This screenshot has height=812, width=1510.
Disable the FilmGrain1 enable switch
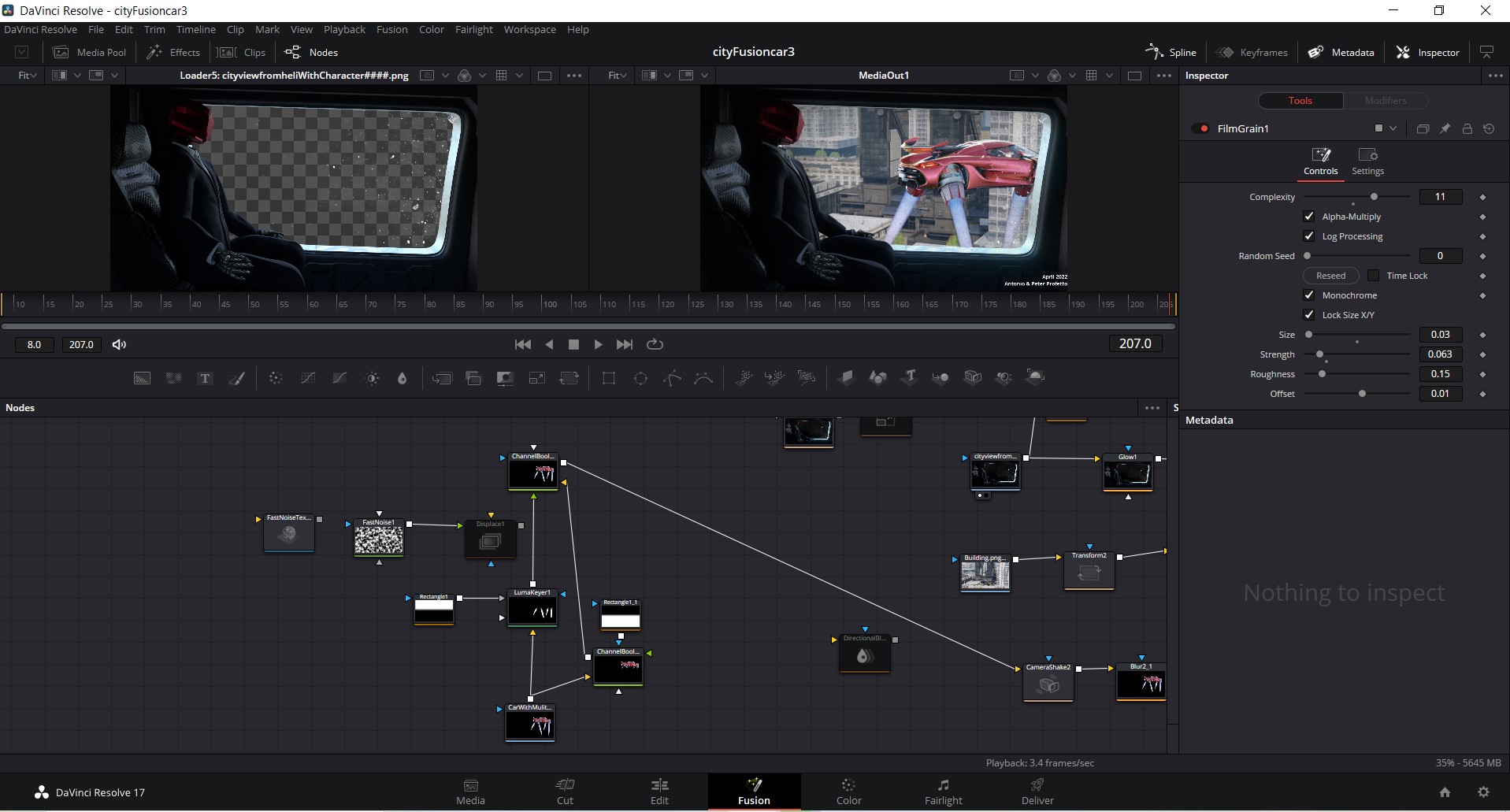coord(1201,128)
